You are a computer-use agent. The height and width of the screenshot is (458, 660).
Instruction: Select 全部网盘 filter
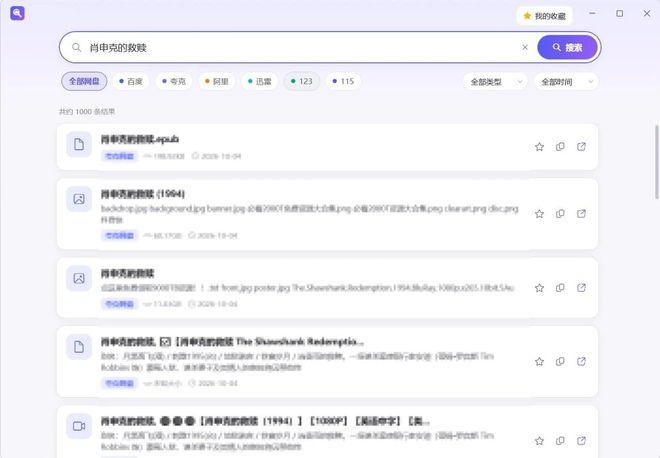pos(84,81)
